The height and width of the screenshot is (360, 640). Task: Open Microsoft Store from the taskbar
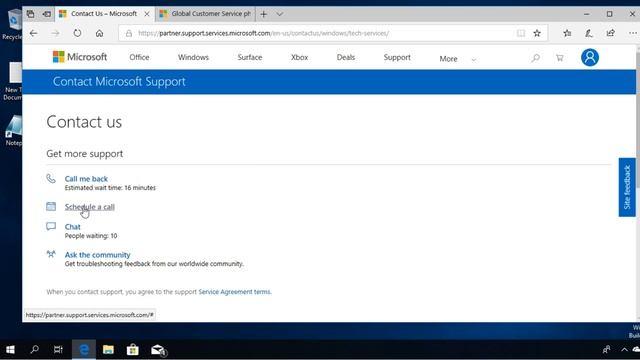[133, 349]
